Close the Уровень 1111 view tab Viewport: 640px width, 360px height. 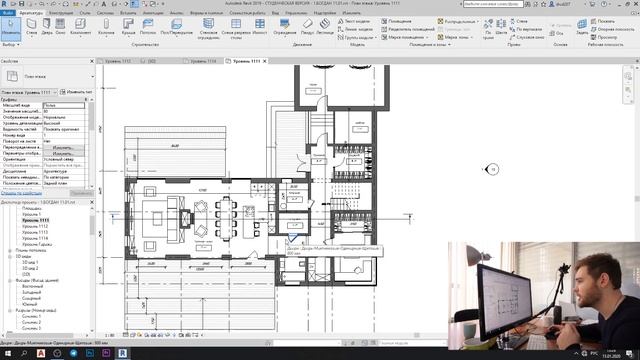coord(264,61)
